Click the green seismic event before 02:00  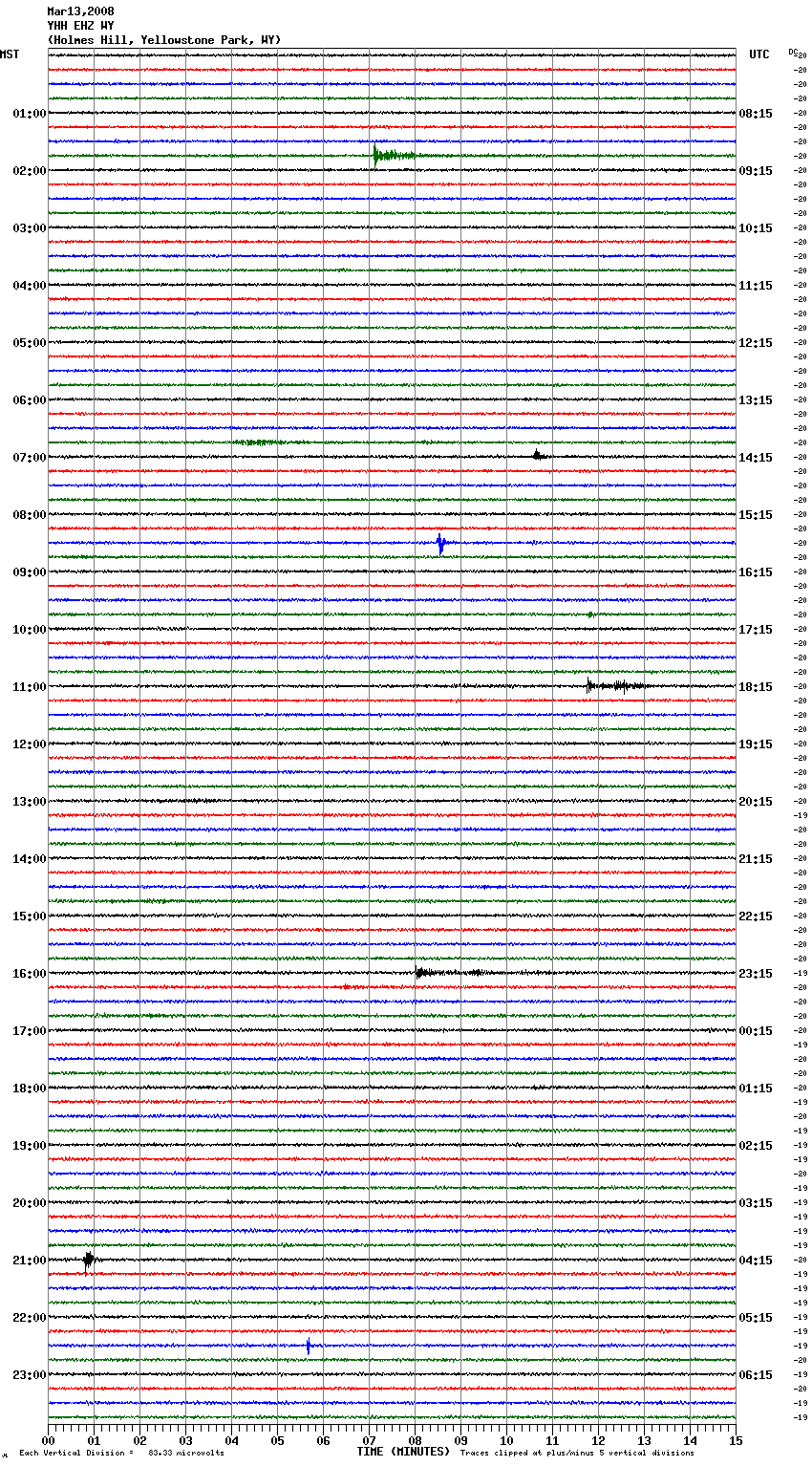[x=394, y=155]
